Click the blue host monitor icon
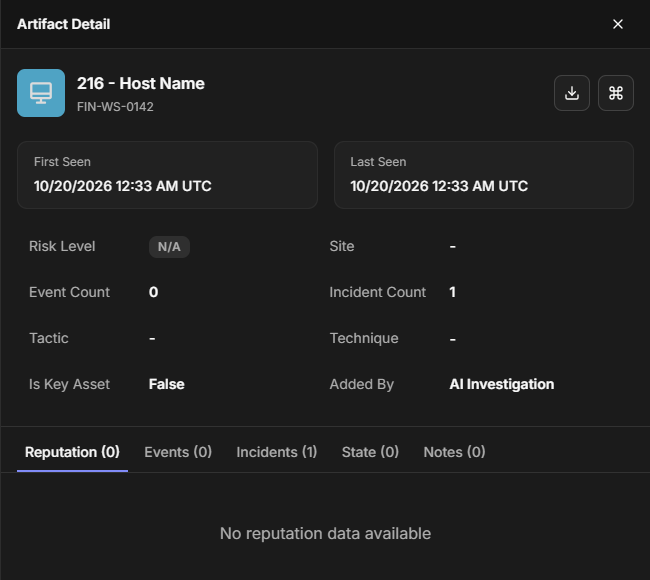Screen dimensions: 650x580 coord(41,93)
